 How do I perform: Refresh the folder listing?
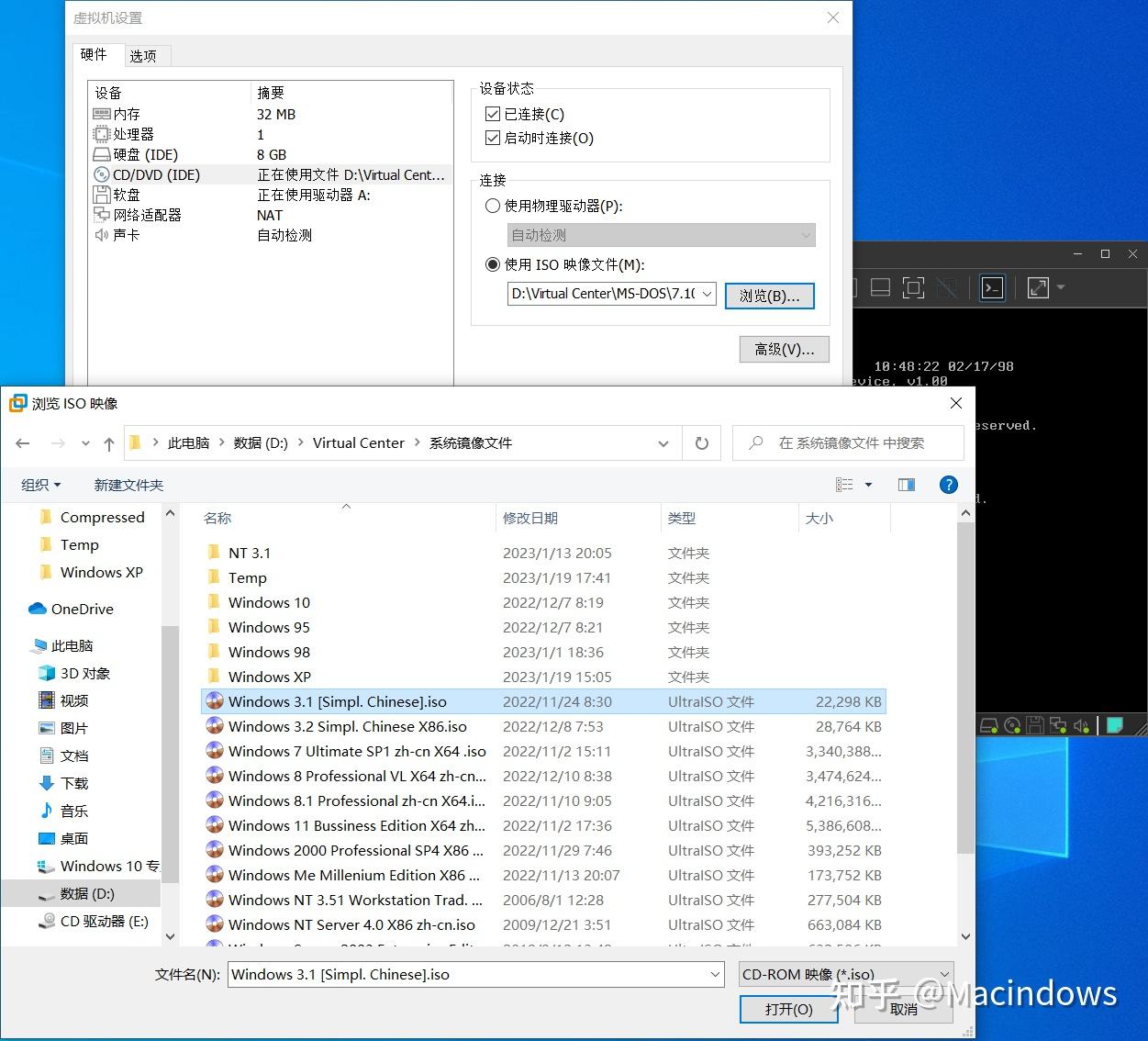702,443
